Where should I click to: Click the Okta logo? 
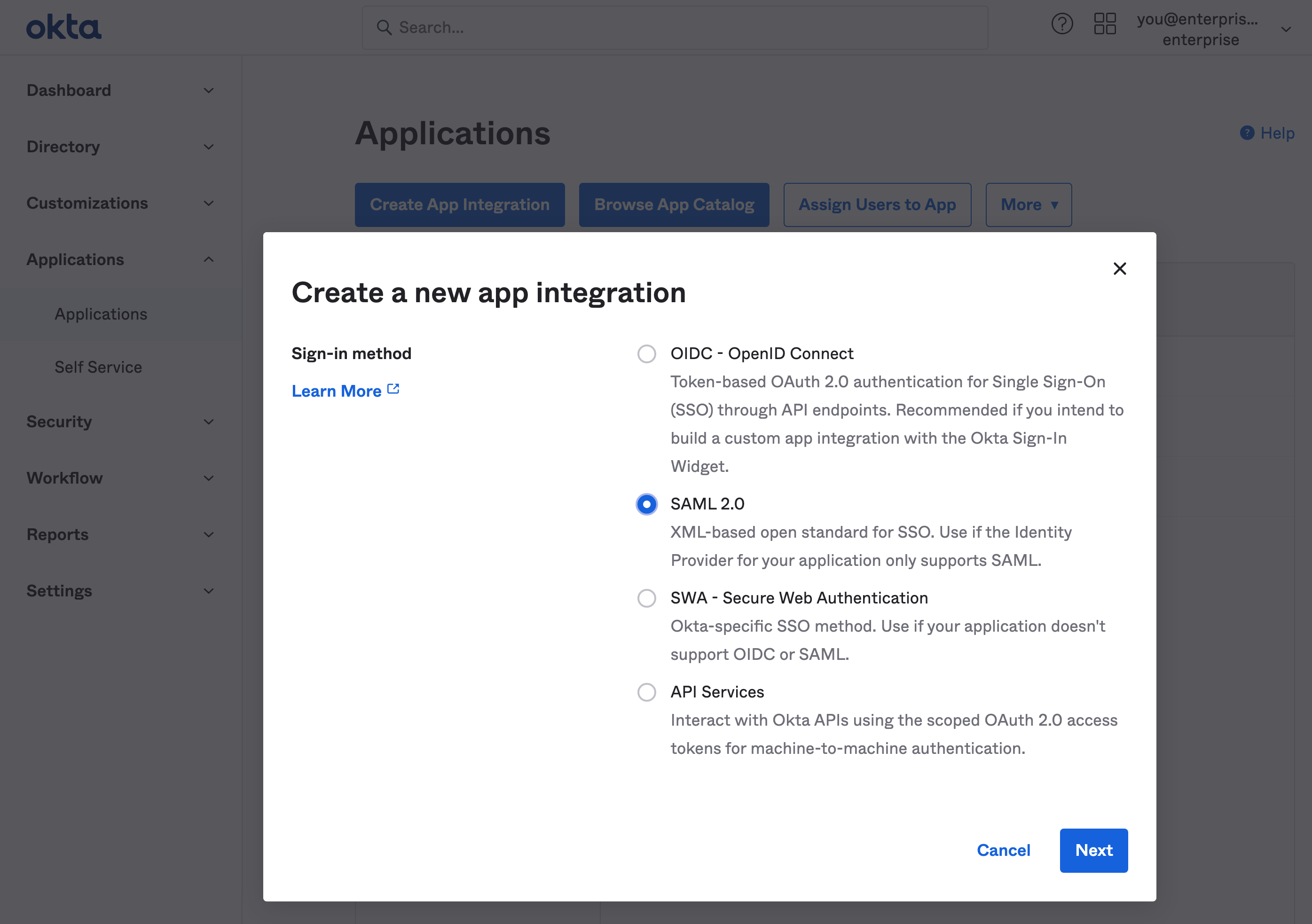63,26
